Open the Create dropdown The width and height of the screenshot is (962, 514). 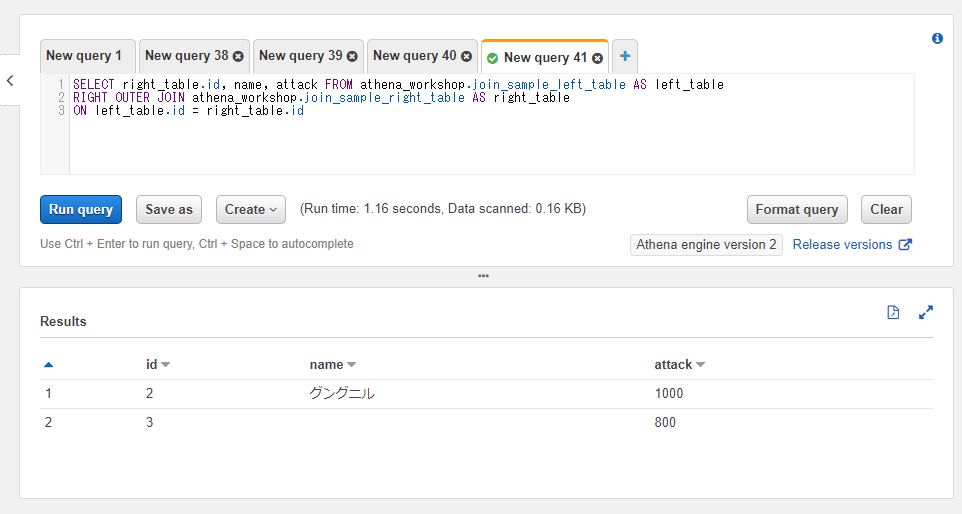251,210
